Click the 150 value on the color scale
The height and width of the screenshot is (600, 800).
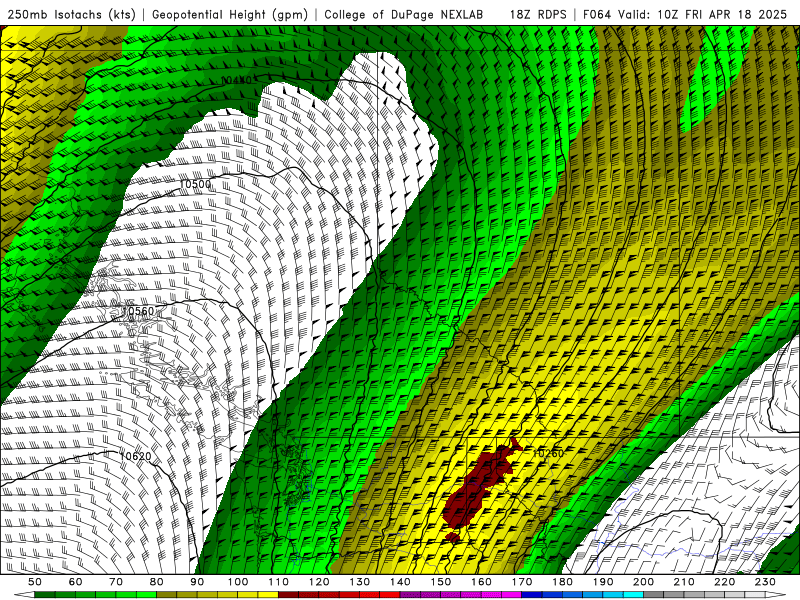point(441,582)
